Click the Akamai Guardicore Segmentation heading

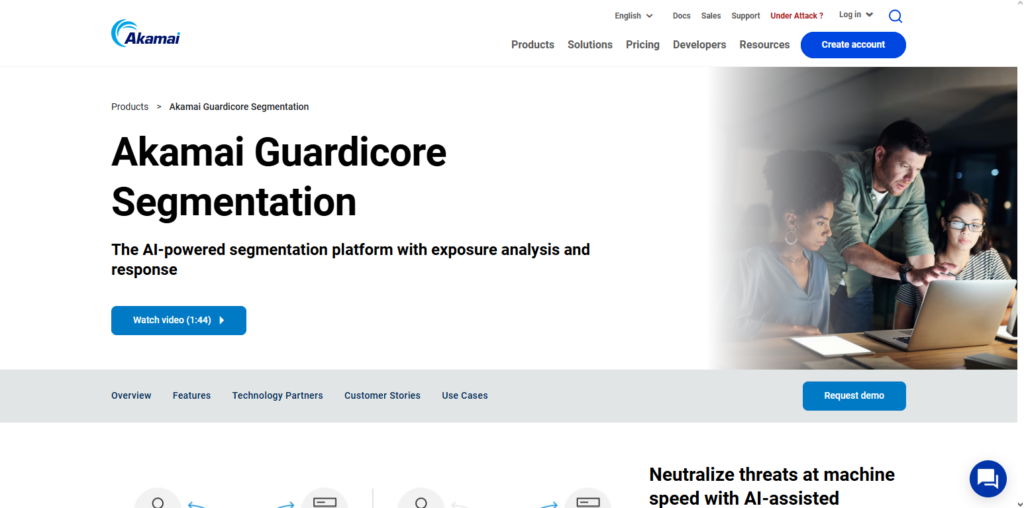pyautogui.click(x=279, y=177)
